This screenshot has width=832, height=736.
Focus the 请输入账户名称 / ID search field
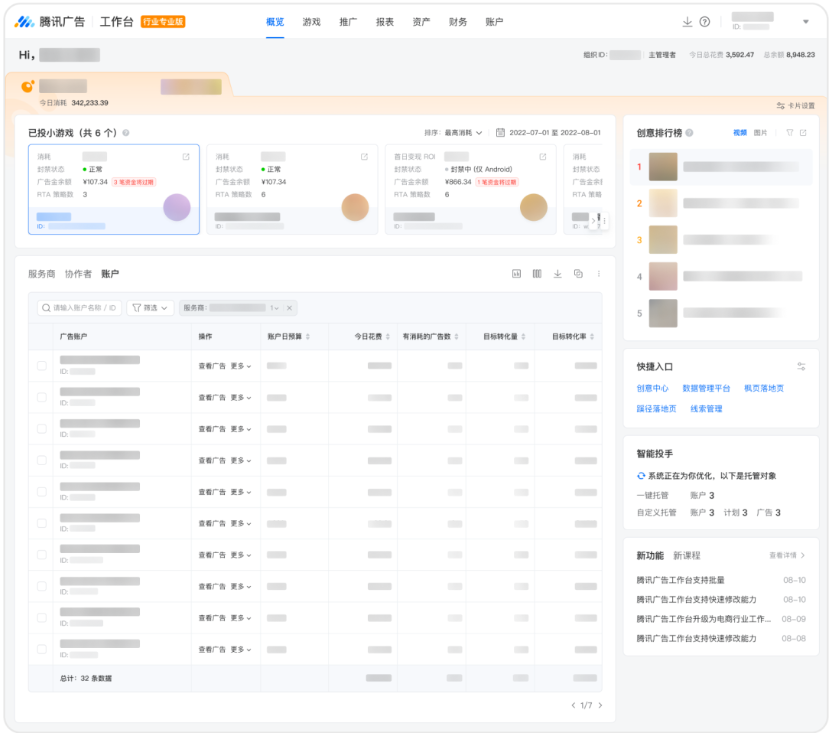80,308
